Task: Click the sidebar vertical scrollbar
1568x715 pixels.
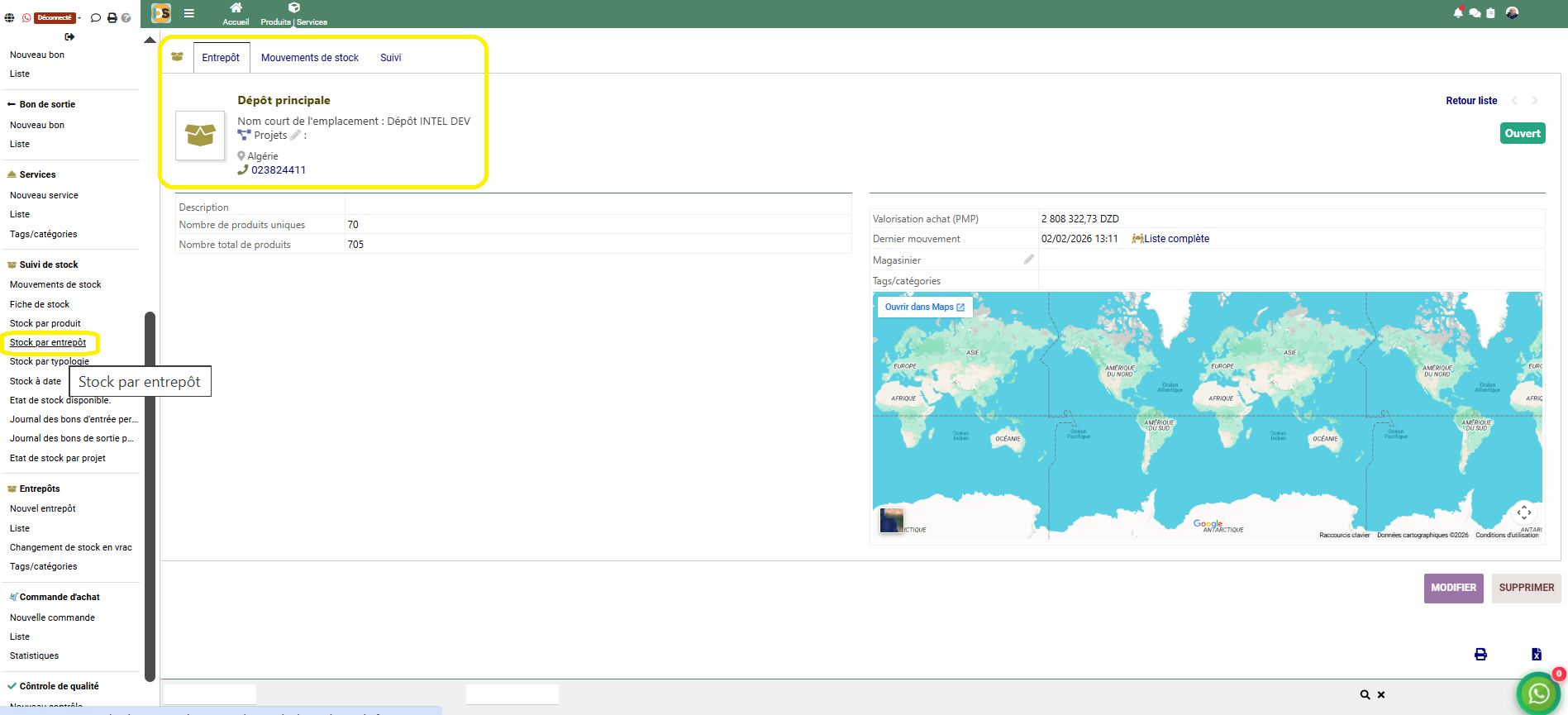Action: point(150,496)
